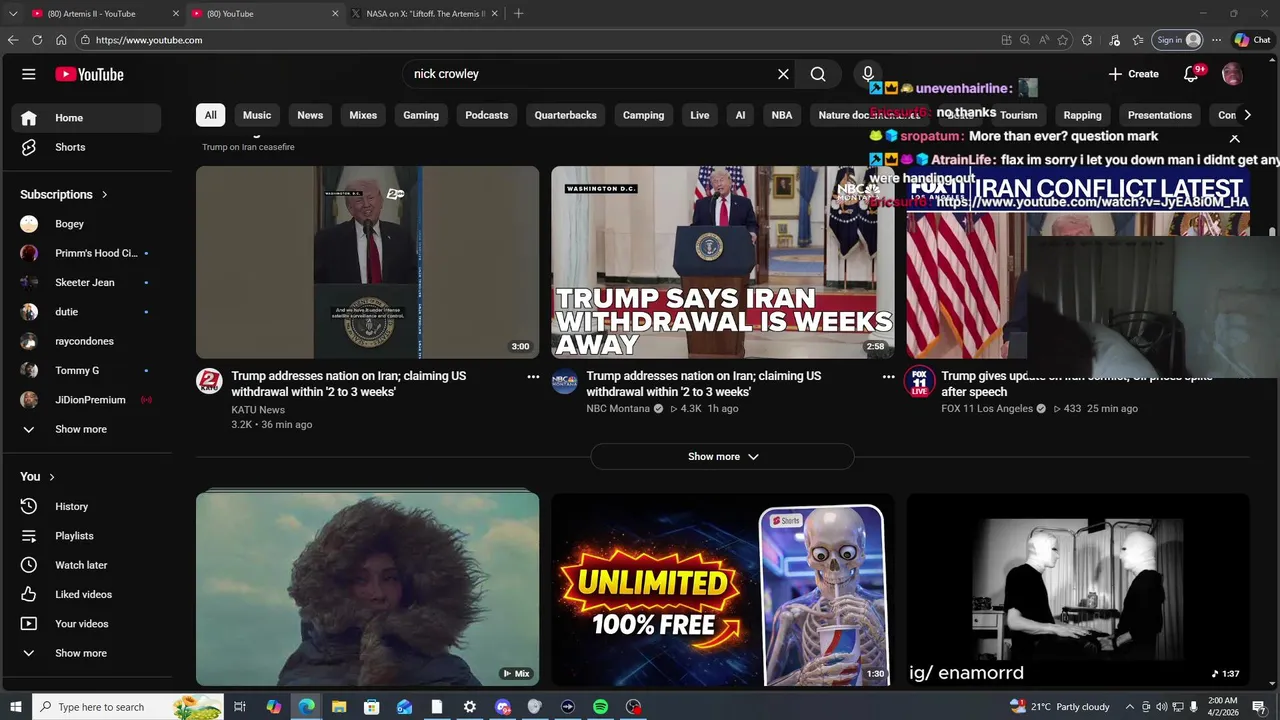
Task: Open Liked videos in the sidebar
Action: (x=86, y=594)
